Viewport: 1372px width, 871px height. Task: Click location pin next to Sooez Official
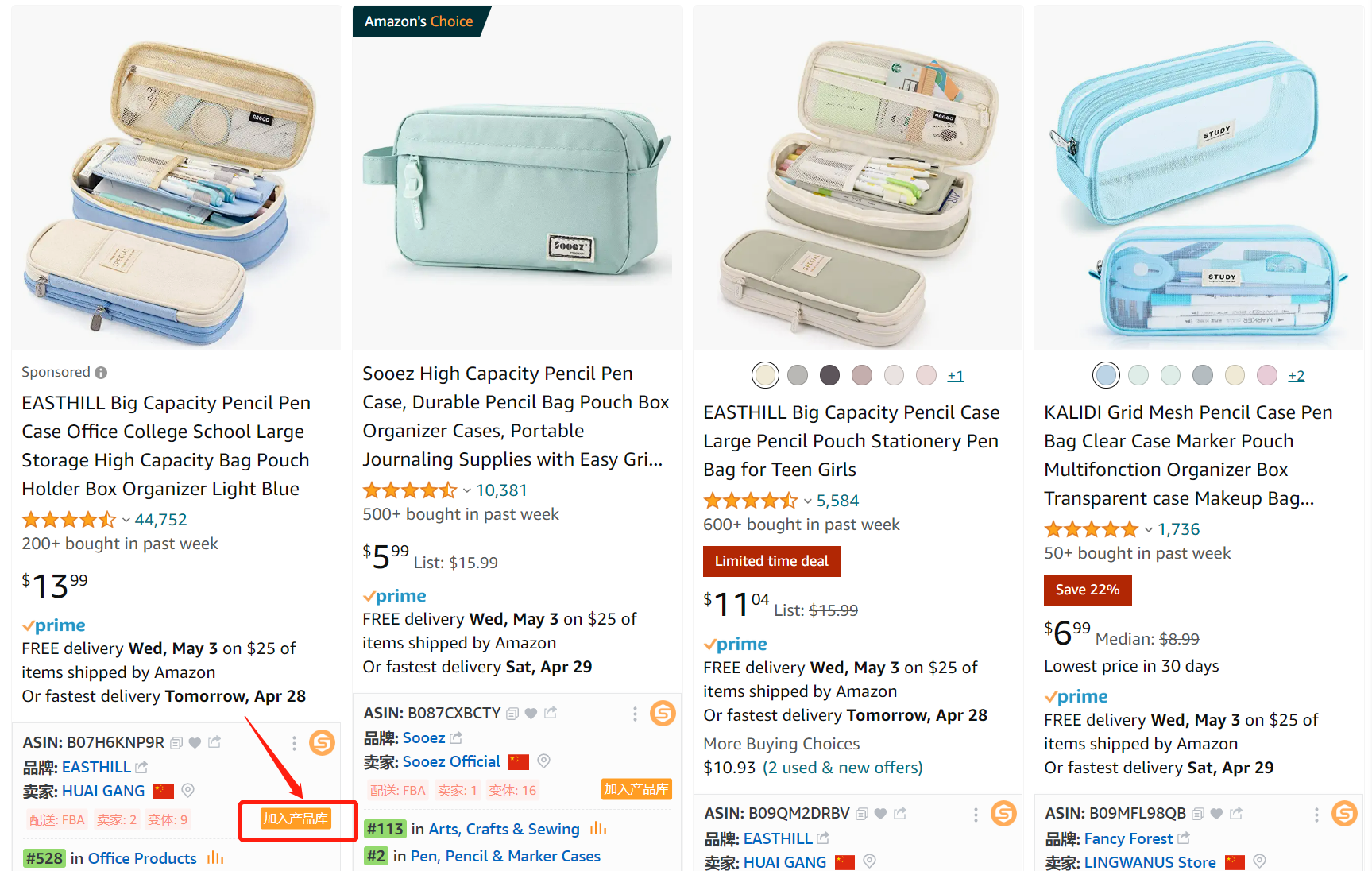(544, 761)
